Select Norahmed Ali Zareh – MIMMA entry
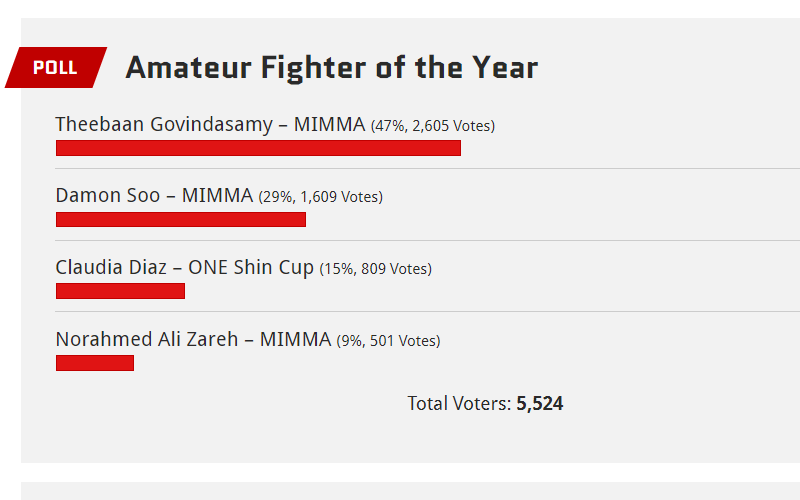 click(x=193, y=339)
